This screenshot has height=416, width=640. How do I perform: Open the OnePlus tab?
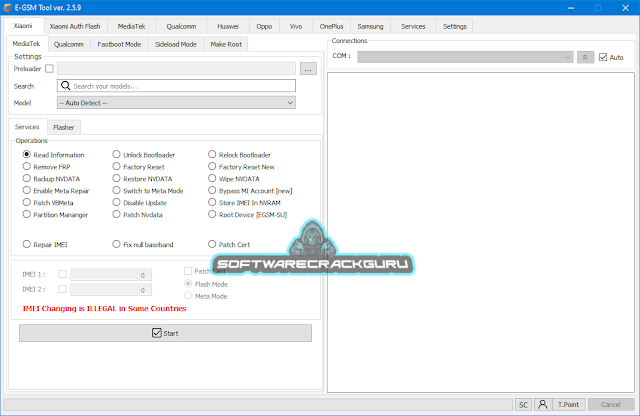pyautogui.click(x=331, y=26)
